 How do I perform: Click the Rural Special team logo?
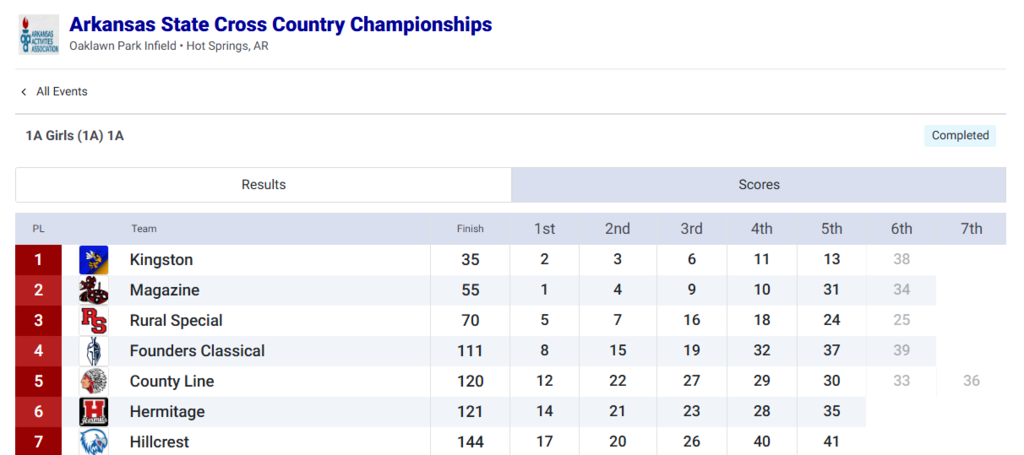[94, 321]
